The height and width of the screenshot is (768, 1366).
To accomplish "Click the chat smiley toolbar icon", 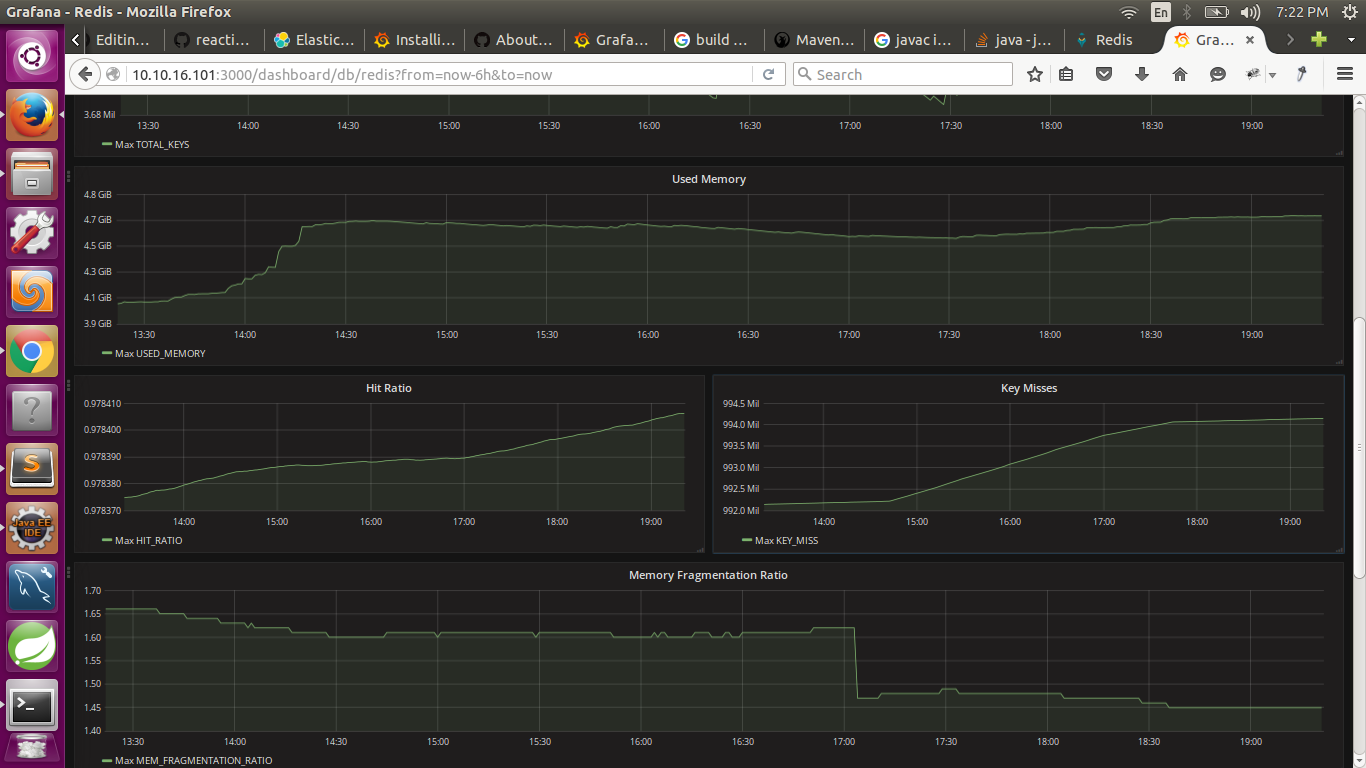I will pos(1217,74).
